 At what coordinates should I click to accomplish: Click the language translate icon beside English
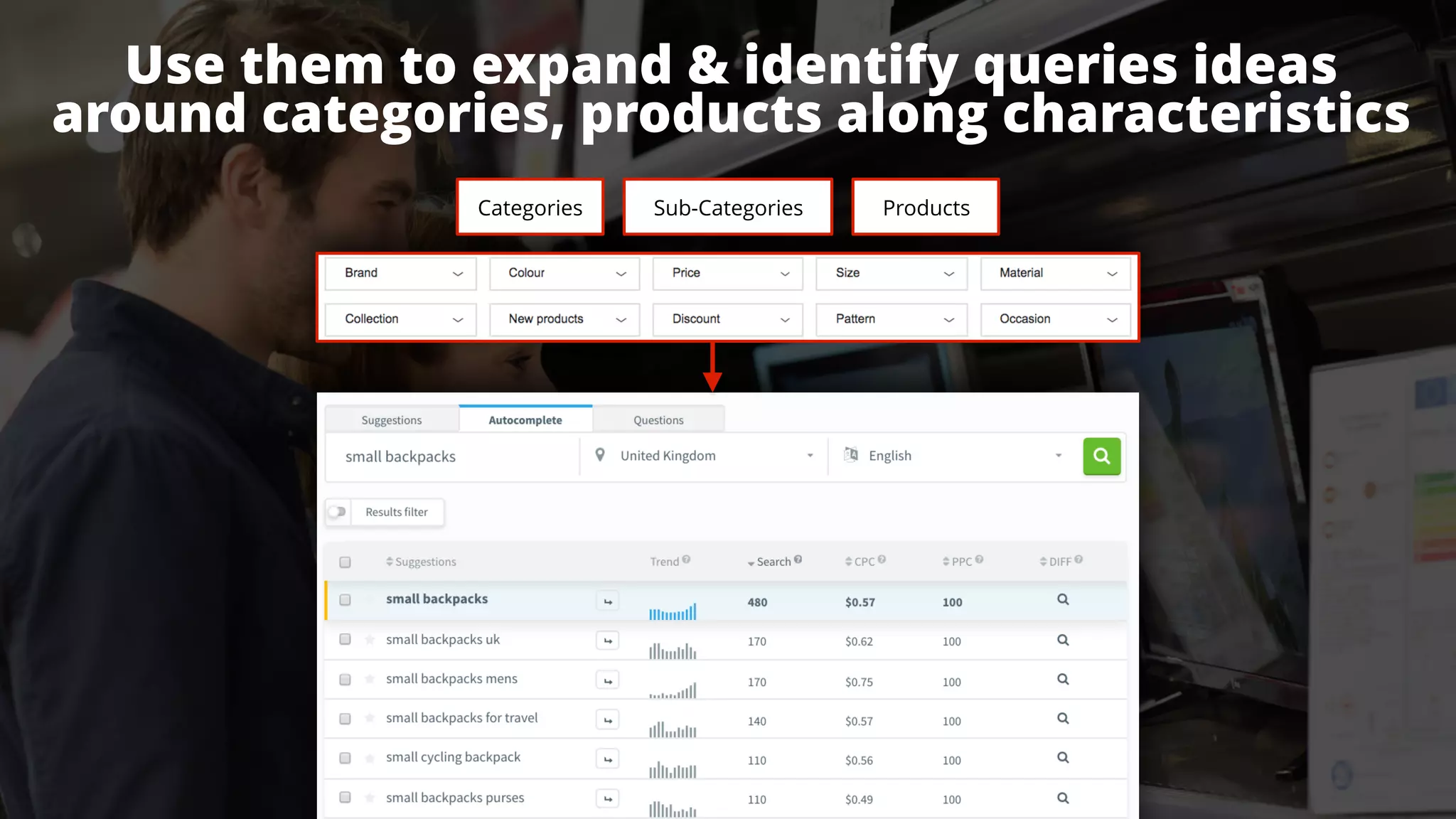pyautogui.click(x=850, y=454)
